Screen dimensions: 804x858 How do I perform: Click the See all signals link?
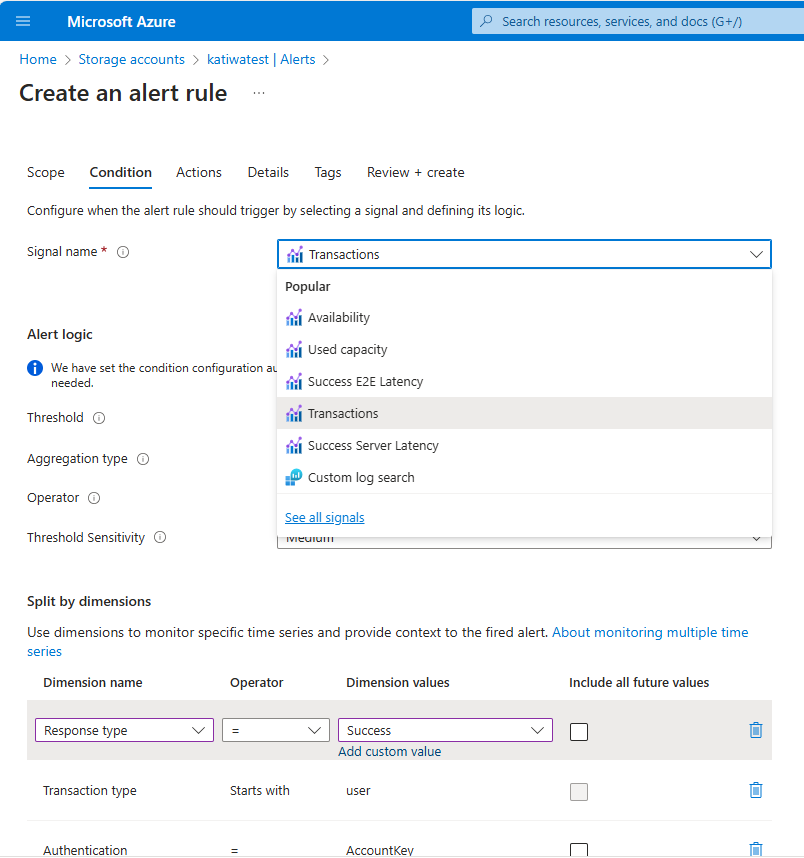[x=325, y=517]
